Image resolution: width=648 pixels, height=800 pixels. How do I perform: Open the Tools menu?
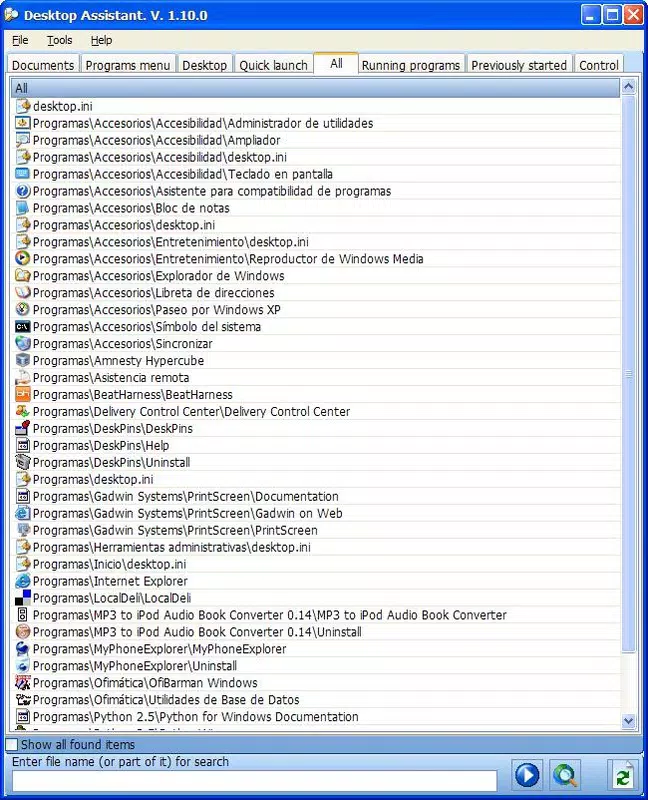(x=60, y=40)
